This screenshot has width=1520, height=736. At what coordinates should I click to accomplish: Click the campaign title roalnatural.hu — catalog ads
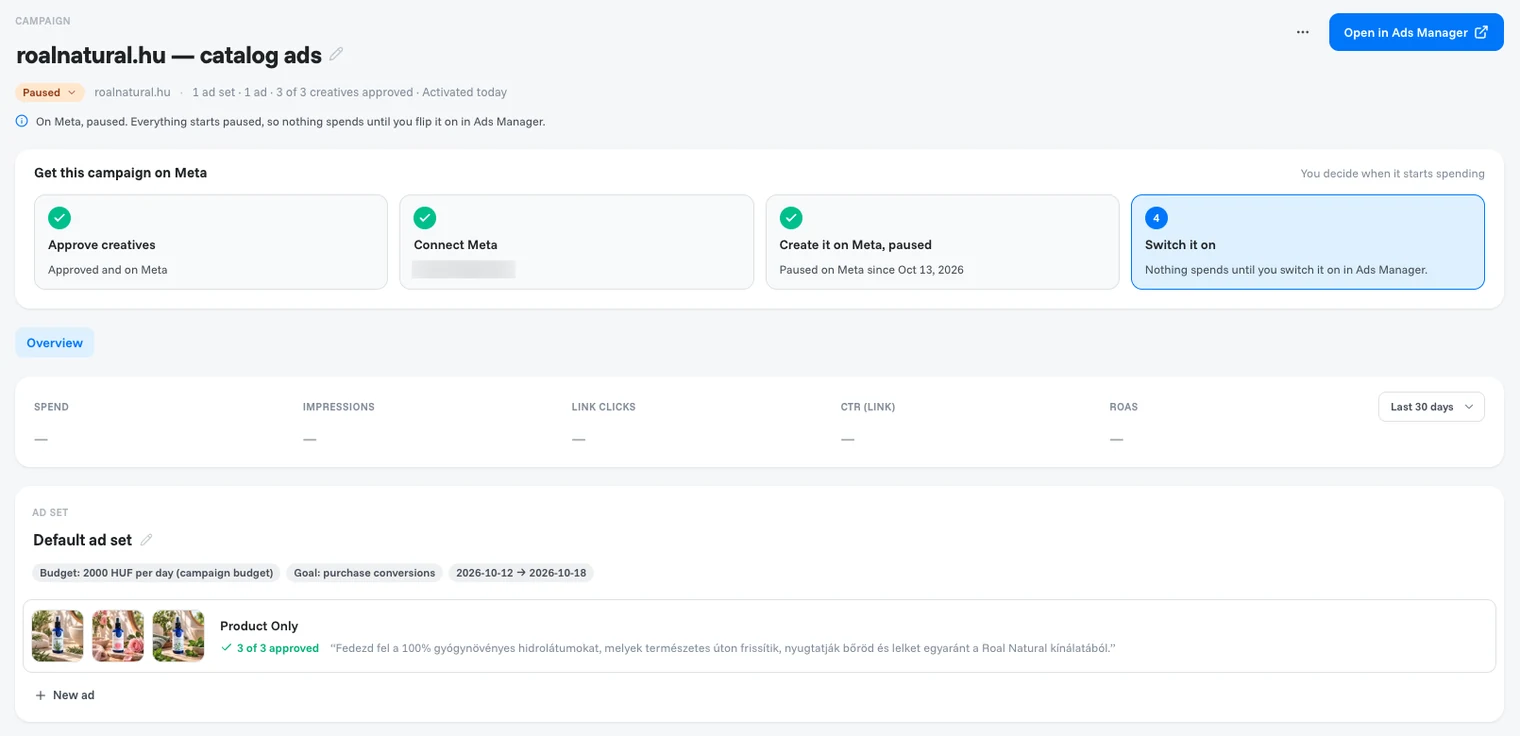[169, 54]
